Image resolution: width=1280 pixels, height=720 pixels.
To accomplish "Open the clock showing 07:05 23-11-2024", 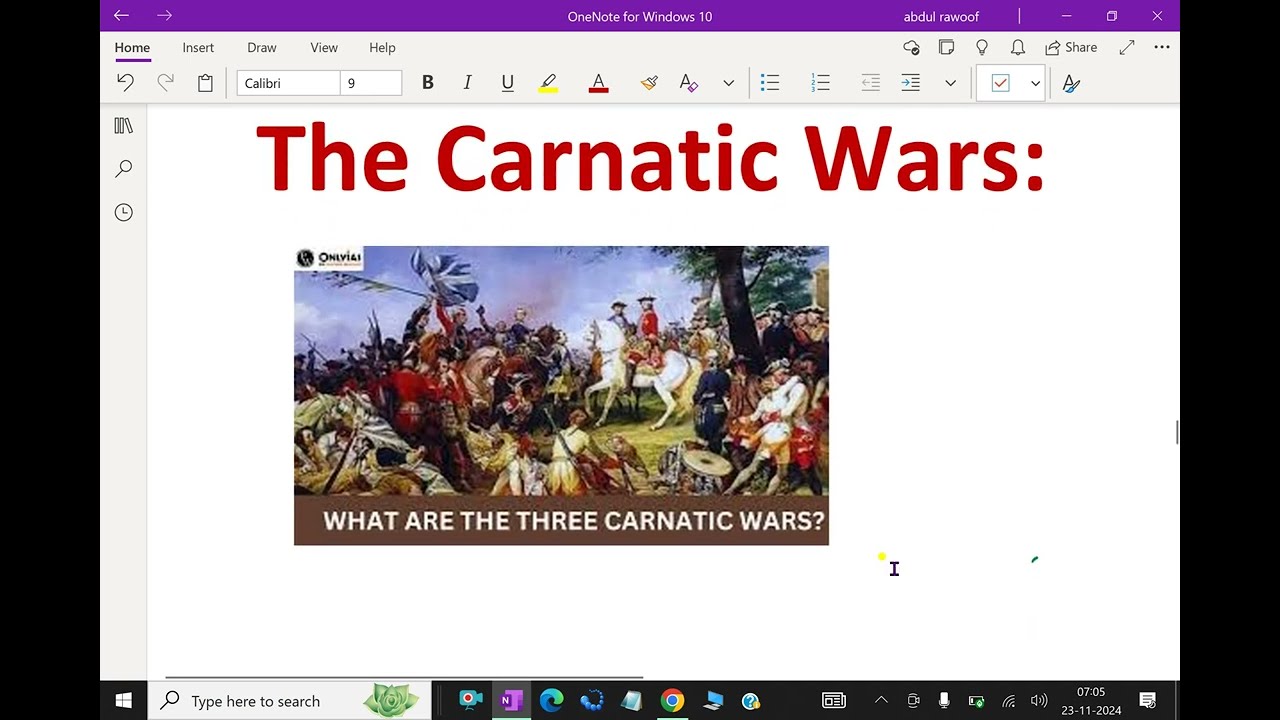I will (1091, 701).
